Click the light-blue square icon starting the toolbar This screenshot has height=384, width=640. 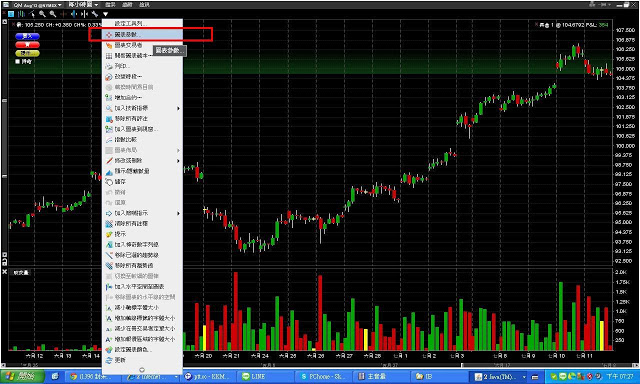(x=11, y=14)
